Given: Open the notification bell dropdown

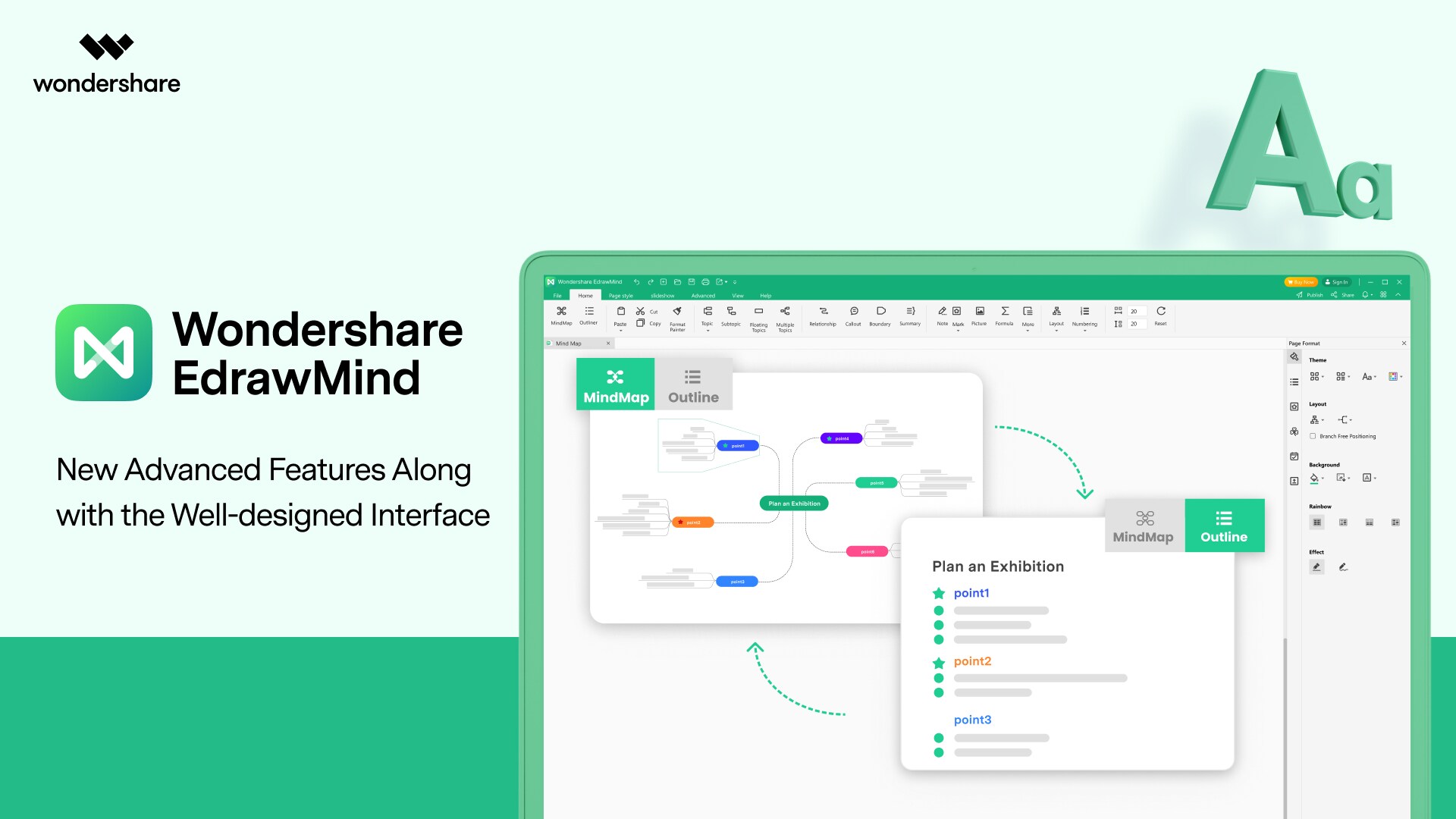Looking at the screenshot, I should click(x=1367, y=295).
